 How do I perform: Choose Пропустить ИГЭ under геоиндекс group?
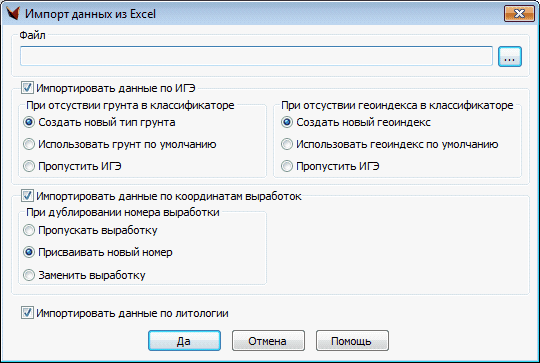pyautogui.click(x=287, y=166)
